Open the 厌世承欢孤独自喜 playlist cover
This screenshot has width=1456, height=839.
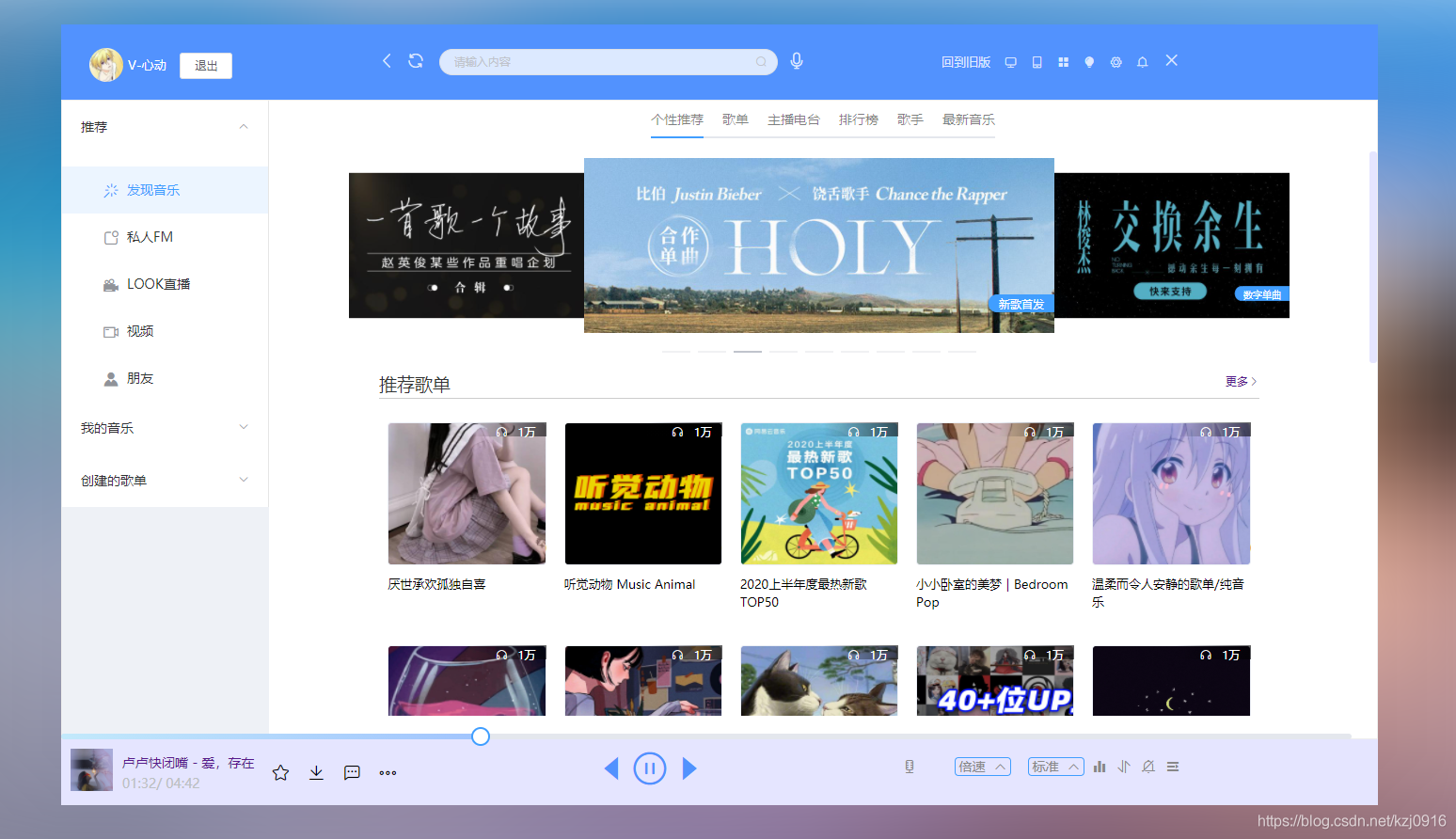(x=467, y=494)
